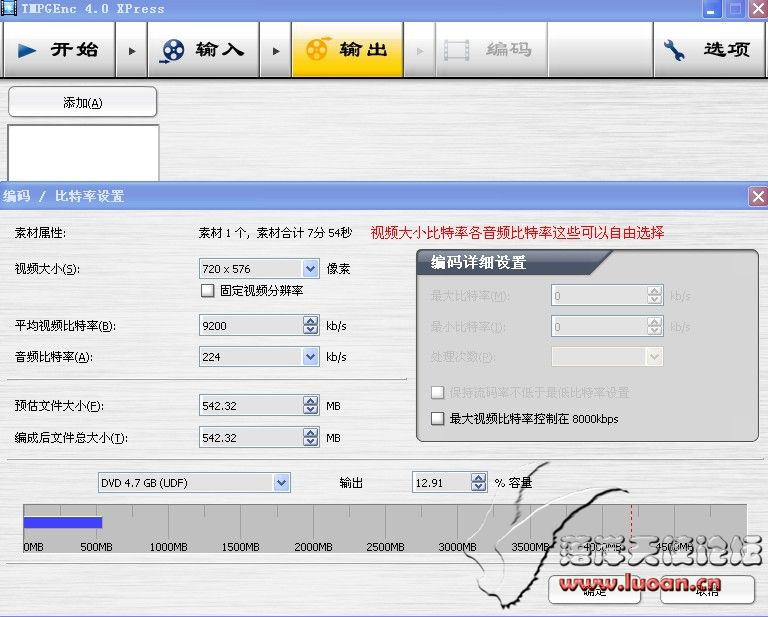Open 选项 (Options) with wrench icon
Screen dimensions: 768x617
709,50
